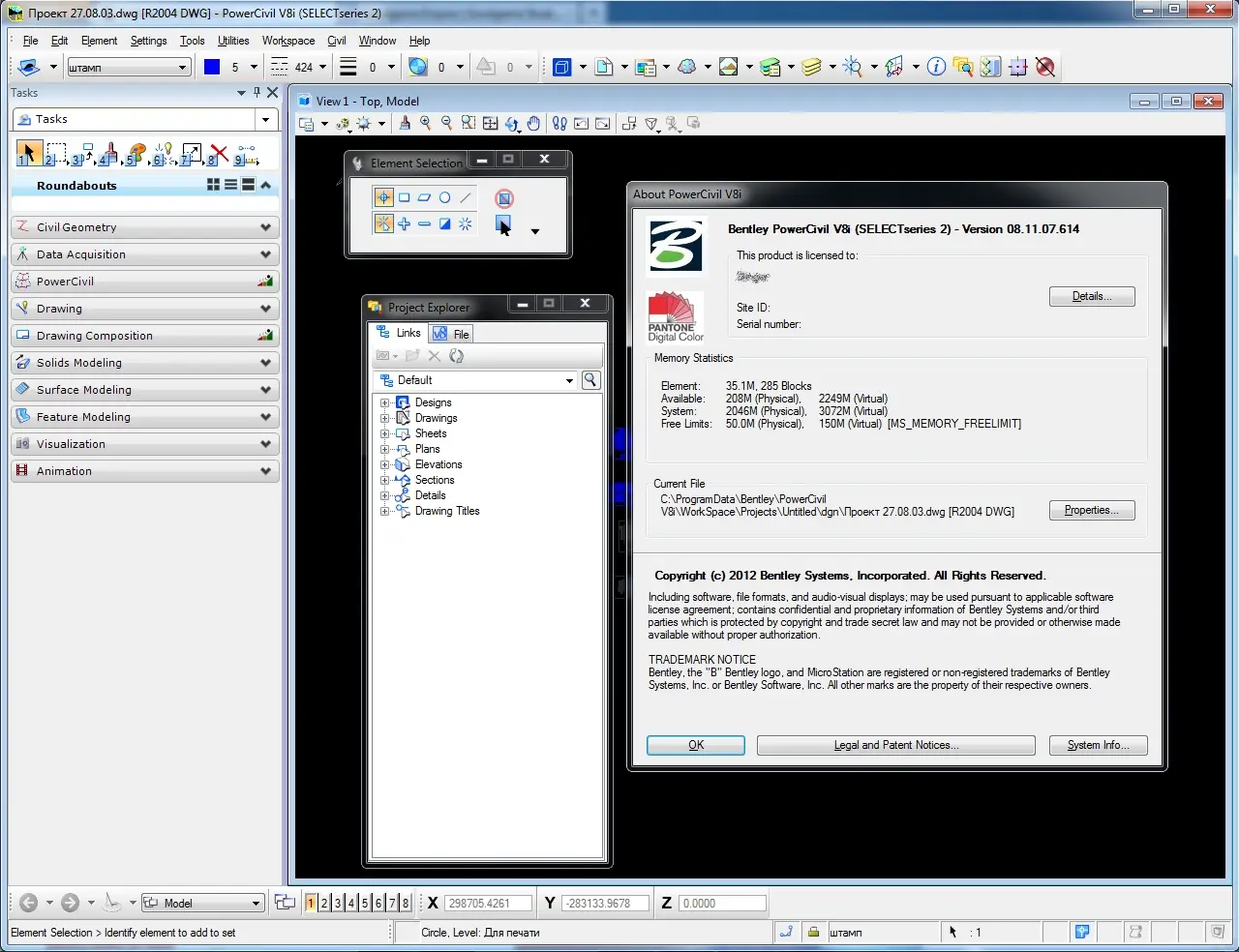Click the Legal and Patent Notices button
Screen dimensions: 1239x952
pos(895,745)
